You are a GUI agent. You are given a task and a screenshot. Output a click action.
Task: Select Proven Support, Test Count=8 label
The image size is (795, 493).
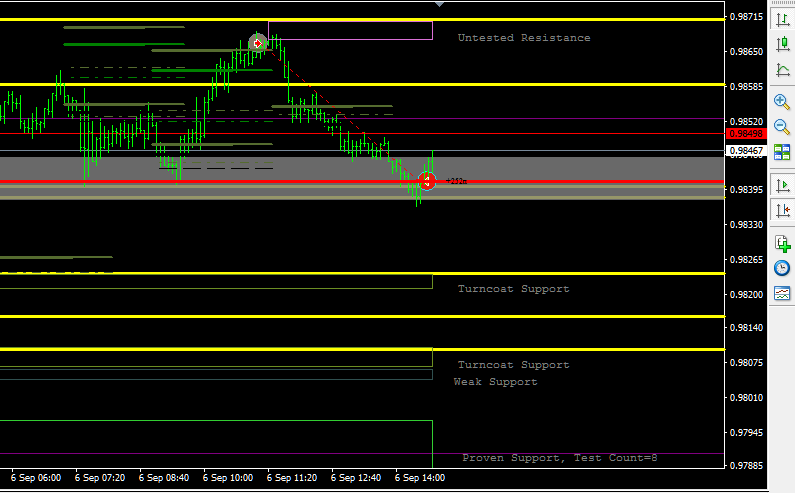560,457
